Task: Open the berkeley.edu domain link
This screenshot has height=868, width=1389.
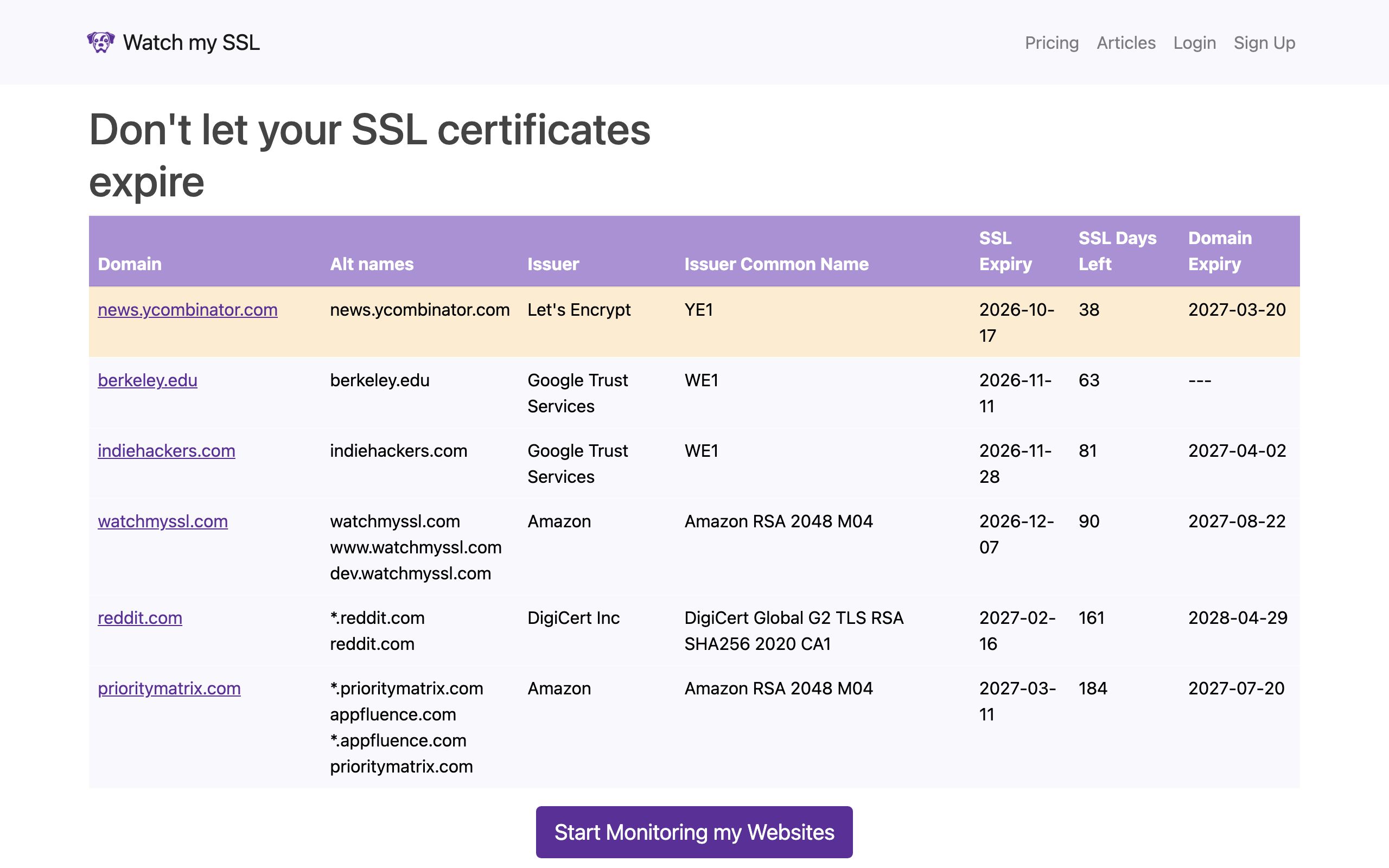Action: (x=148, y=380)
